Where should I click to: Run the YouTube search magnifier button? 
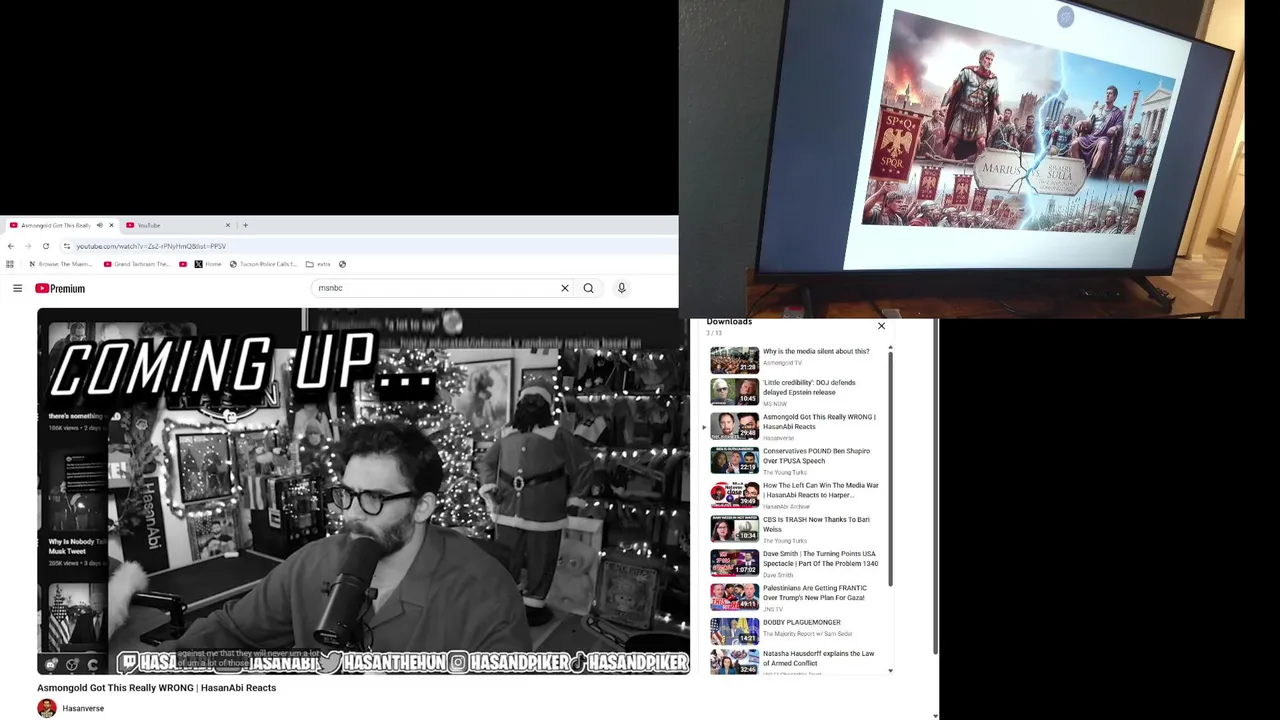[x=588, y=288]
